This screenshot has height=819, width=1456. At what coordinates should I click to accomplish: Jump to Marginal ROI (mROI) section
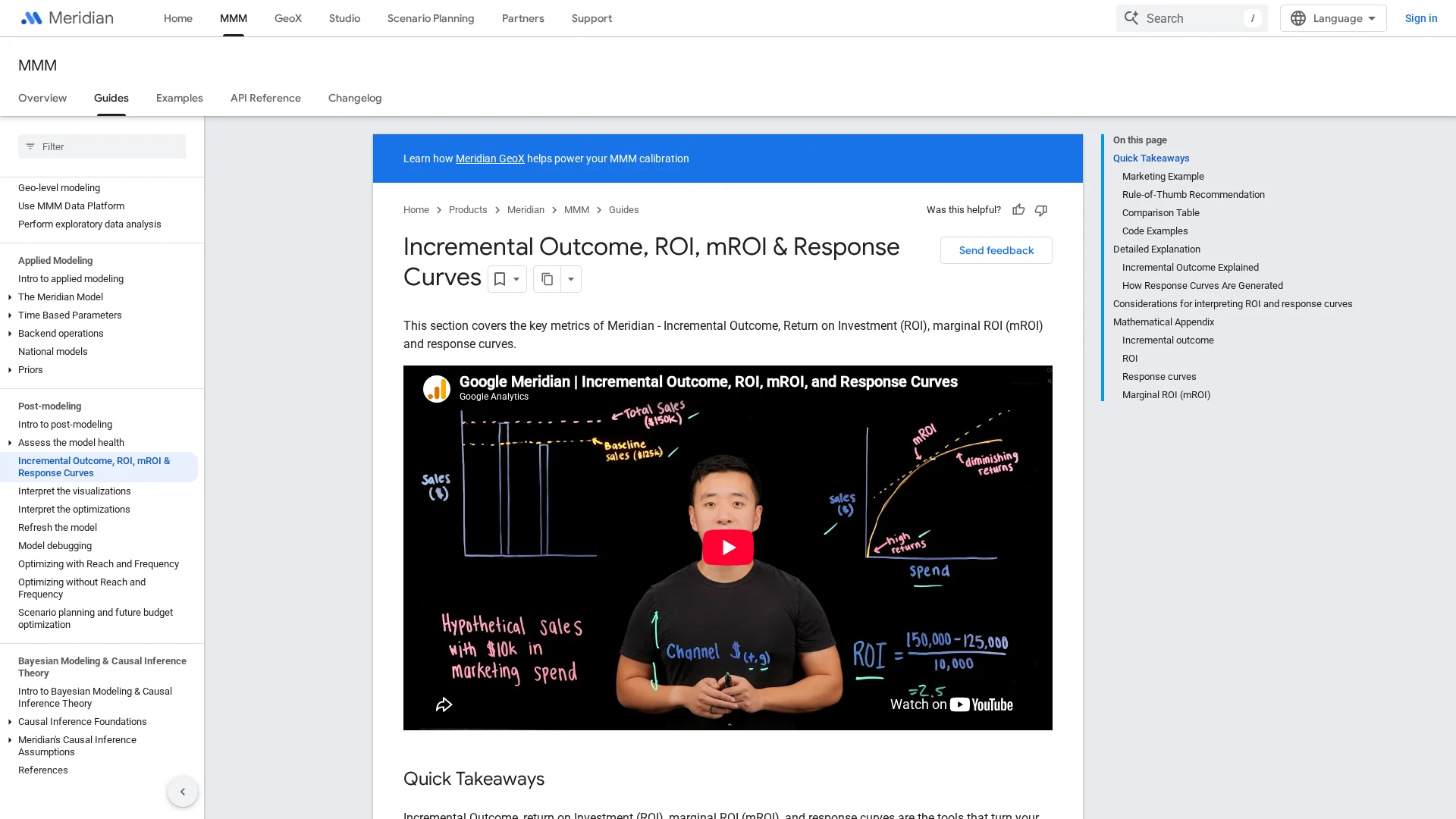coord(1166,395)
